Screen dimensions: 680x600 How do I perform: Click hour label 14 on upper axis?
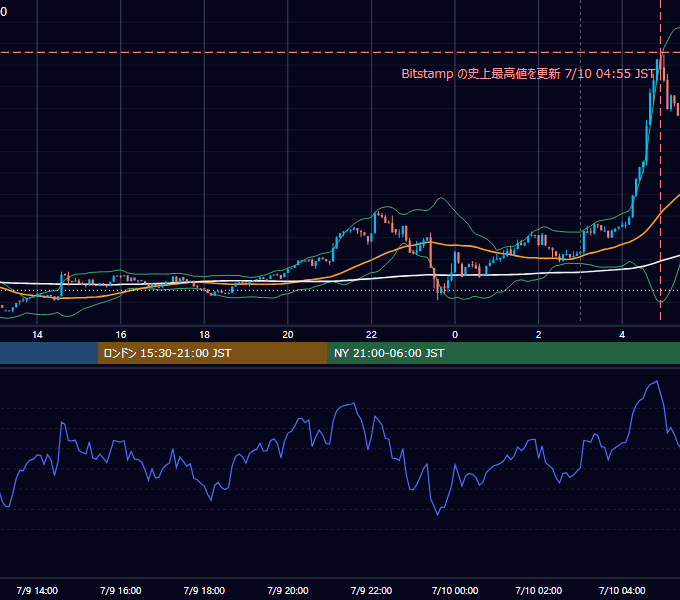point(37,335)
